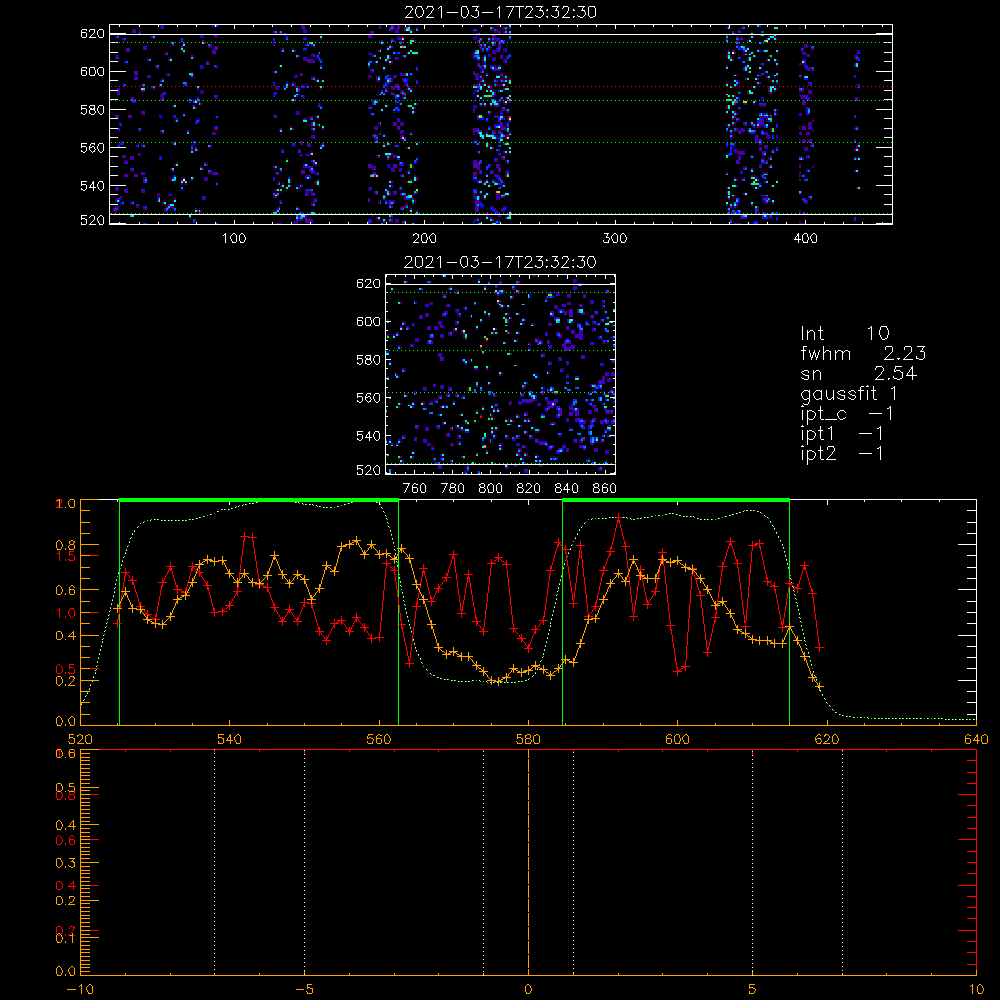Click the left green bar above the profile plot
This screenshot has width=1000, height=1000.
259,500
